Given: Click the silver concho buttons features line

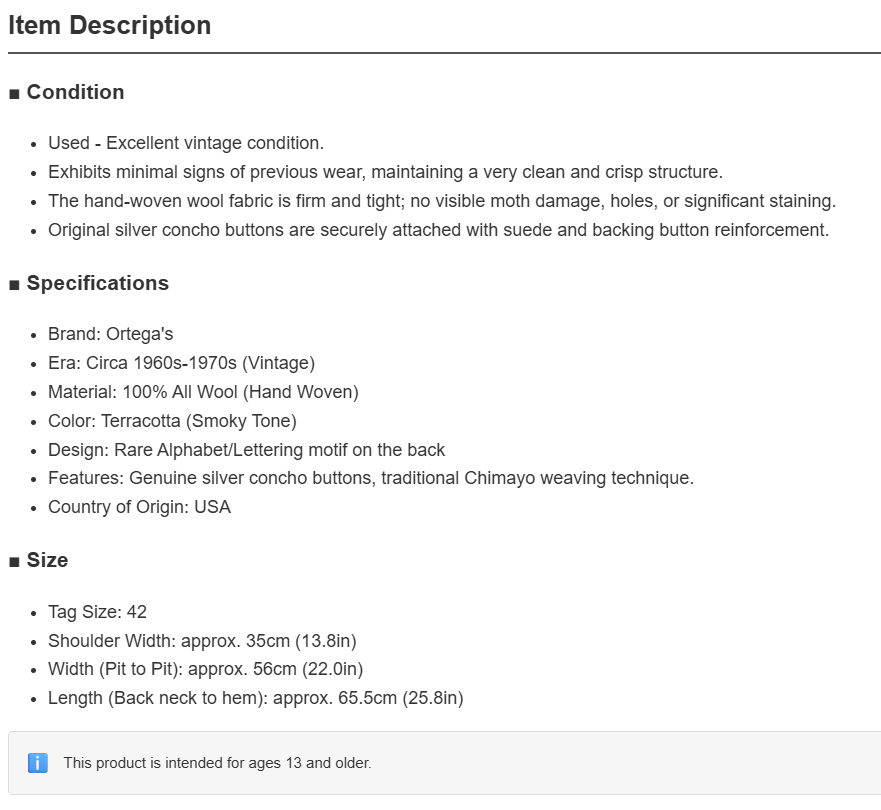Looking at the screenshot, I should click(x=371, y=478).
